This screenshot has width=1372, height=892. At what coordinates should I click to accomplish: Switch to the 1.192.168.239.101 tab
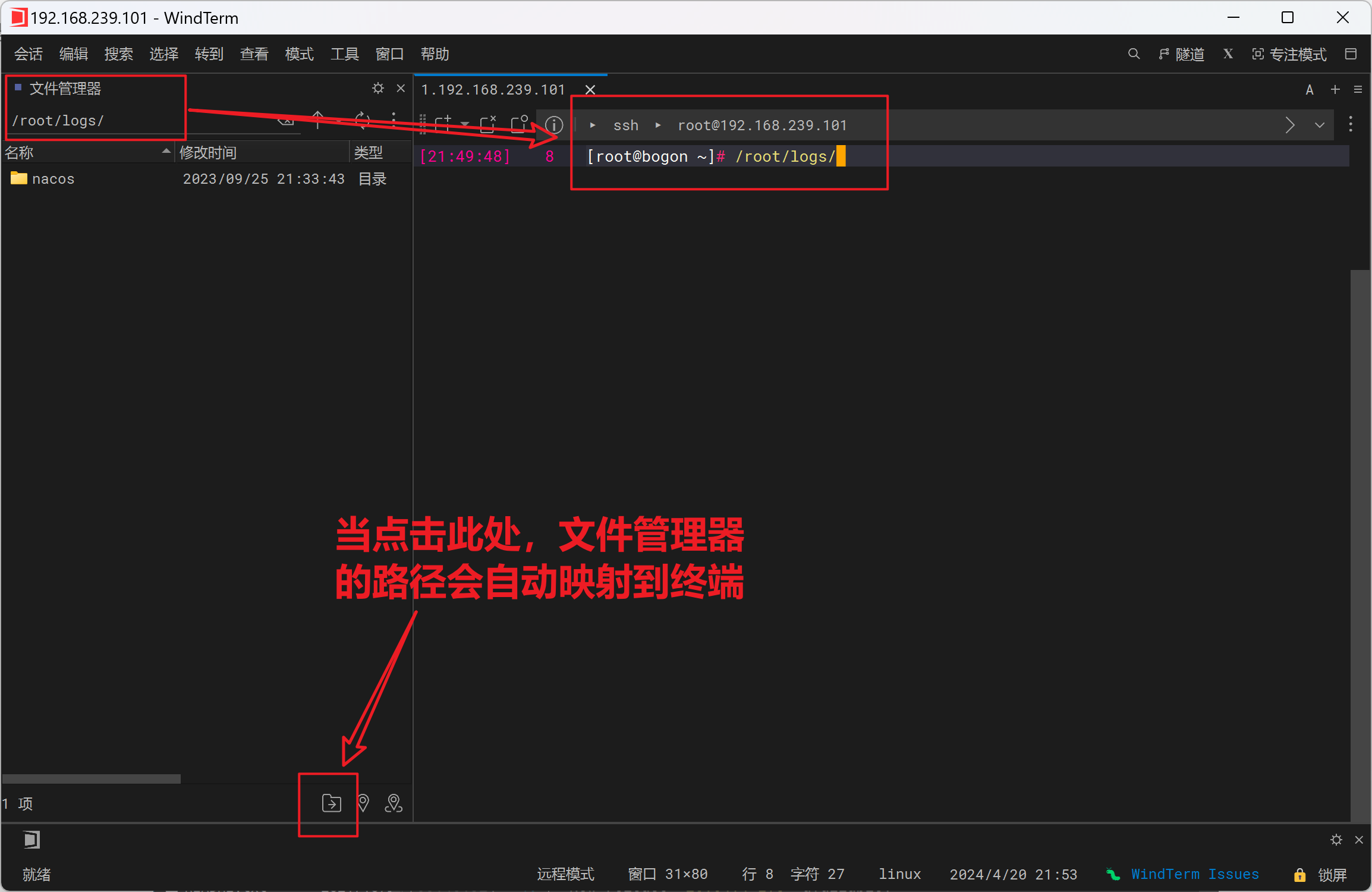coord(493,90)
